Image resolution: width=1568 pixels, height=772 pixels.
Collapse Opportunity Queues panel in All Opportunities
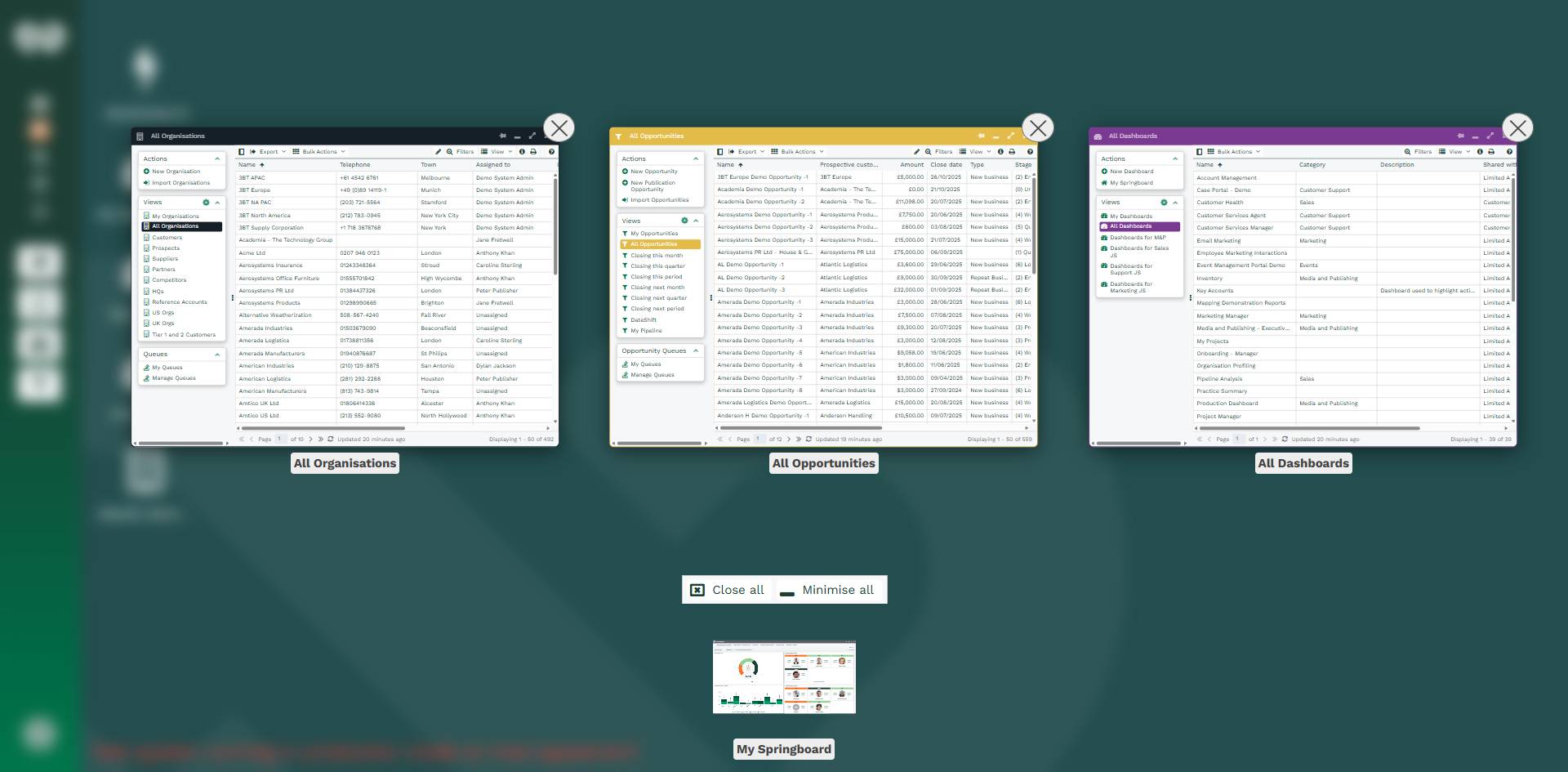tap(696, 351)
